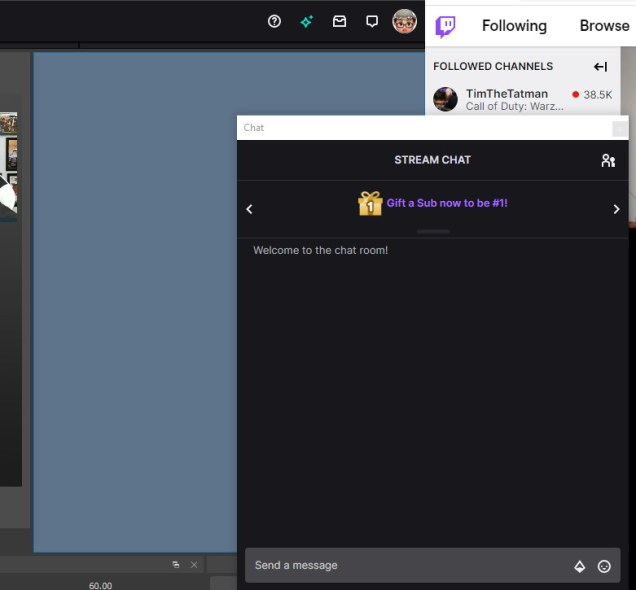Click the purple Twitch logo

pos(446,26)
